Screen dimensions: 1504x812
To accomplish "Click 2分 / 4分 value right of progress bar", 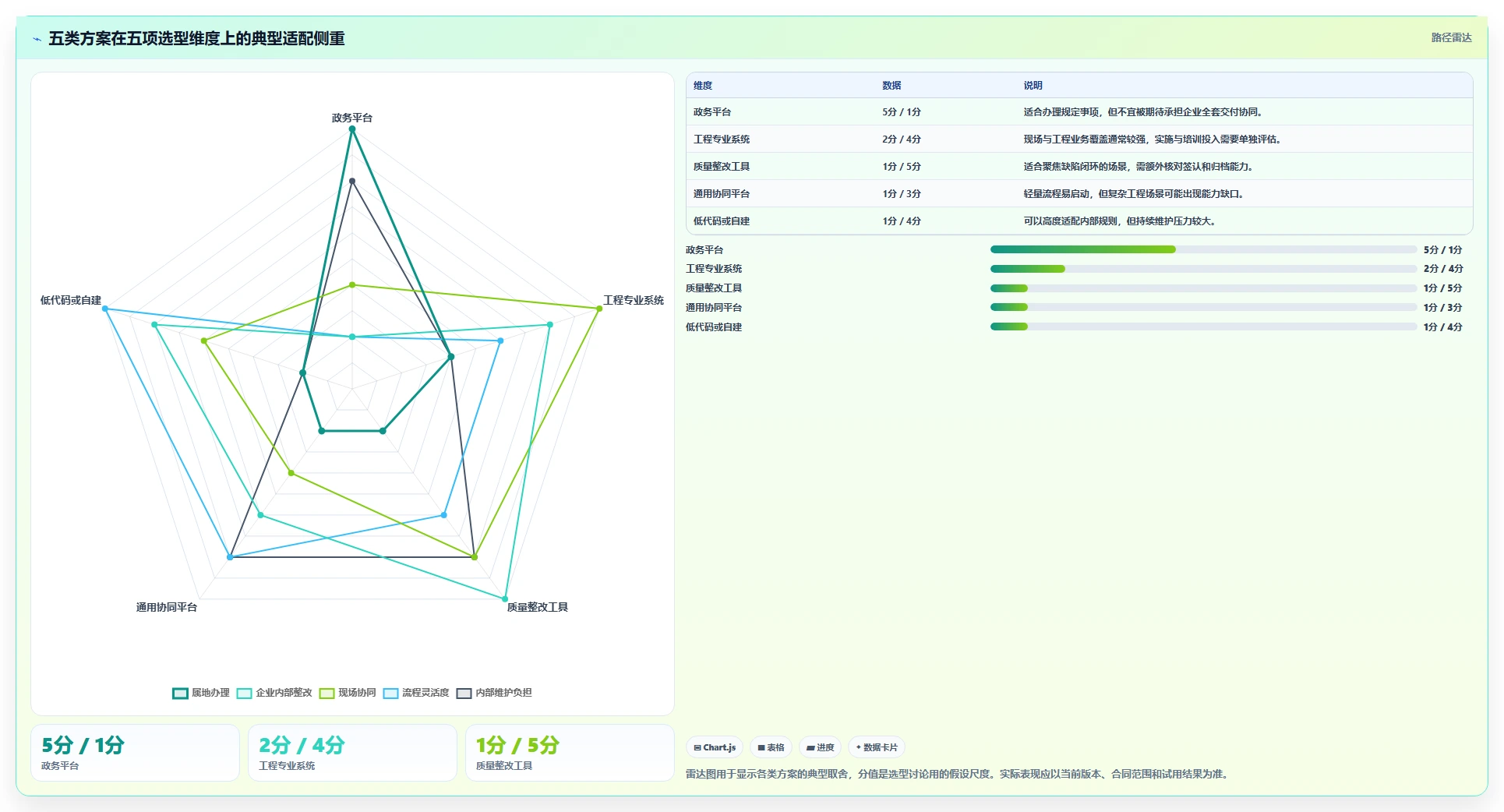I will click(x=1443, y=269).
